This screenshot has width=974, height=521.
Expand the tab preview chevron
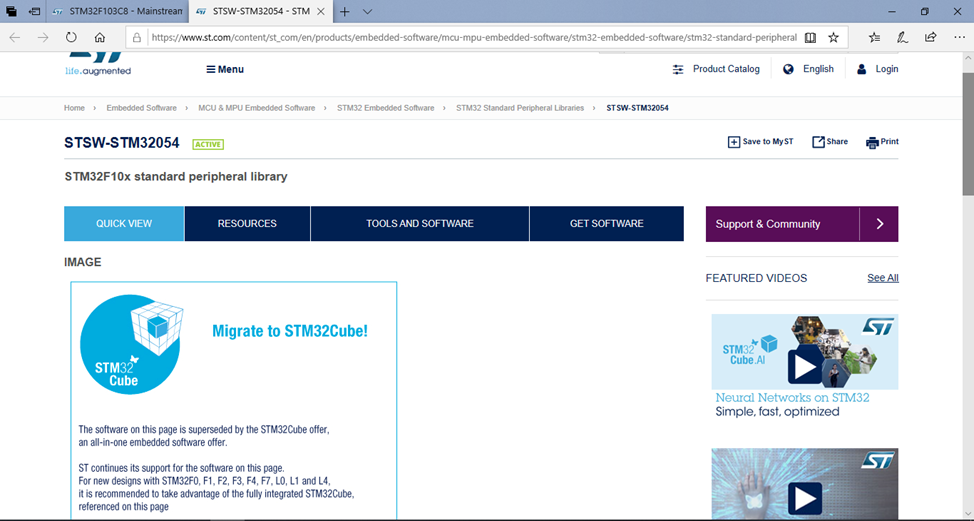pos(367,11)
